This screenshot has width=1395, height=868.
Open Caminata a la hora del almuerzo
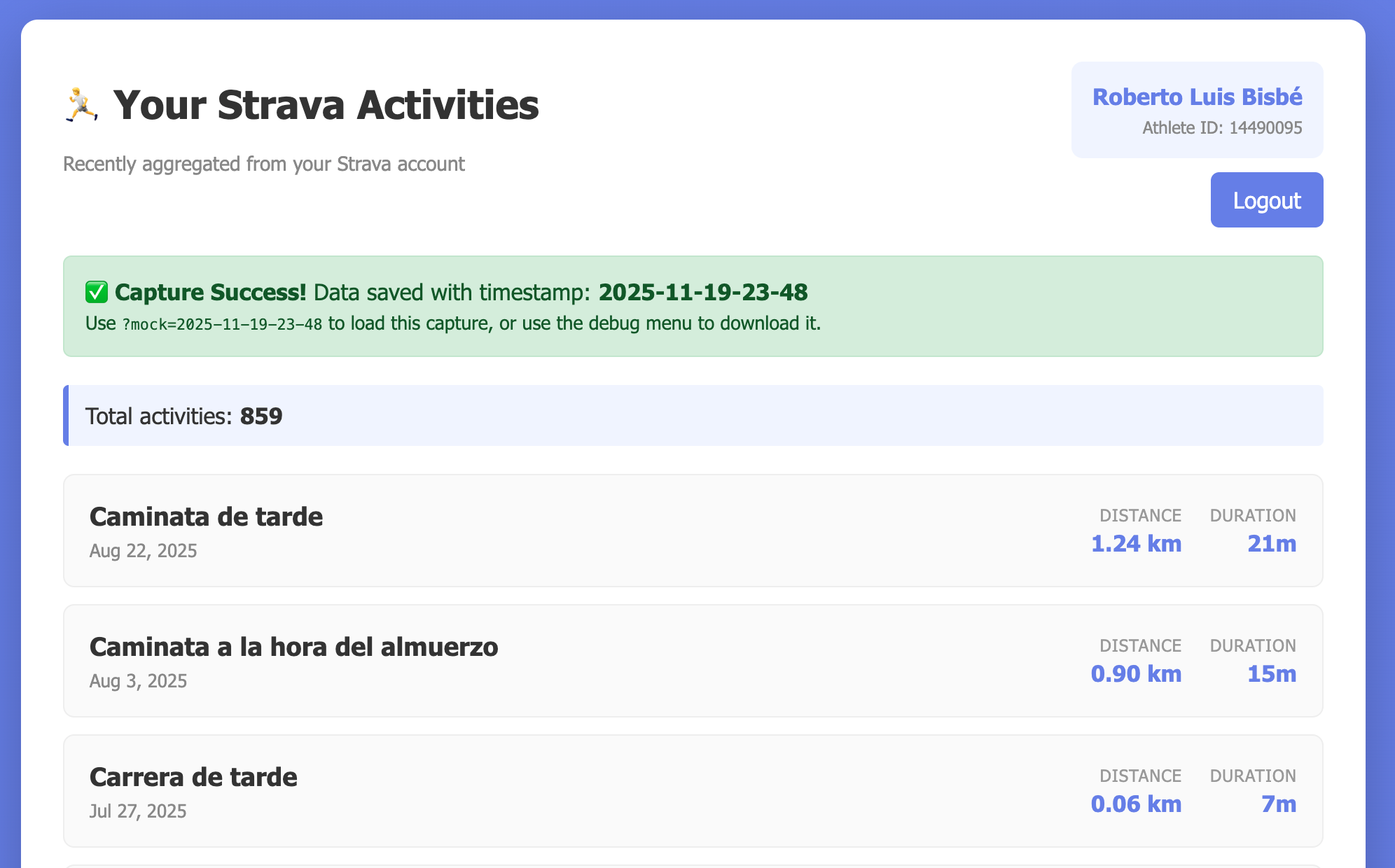point(293,647)
